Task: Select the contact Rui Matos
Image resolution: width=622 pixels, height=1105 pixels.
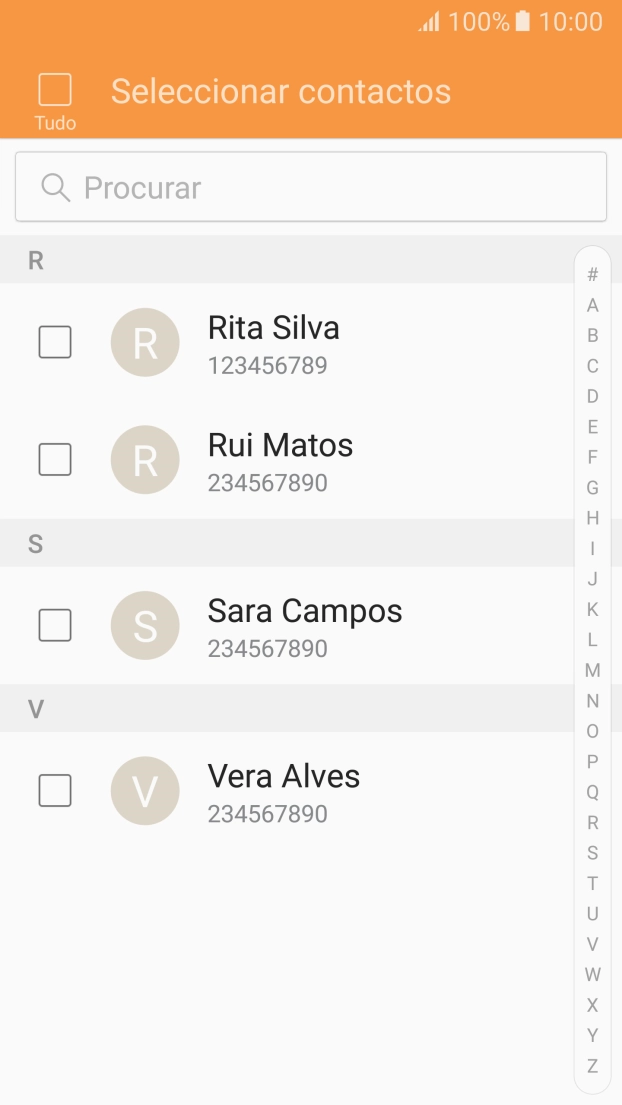Action: click(x=280, y=460)
